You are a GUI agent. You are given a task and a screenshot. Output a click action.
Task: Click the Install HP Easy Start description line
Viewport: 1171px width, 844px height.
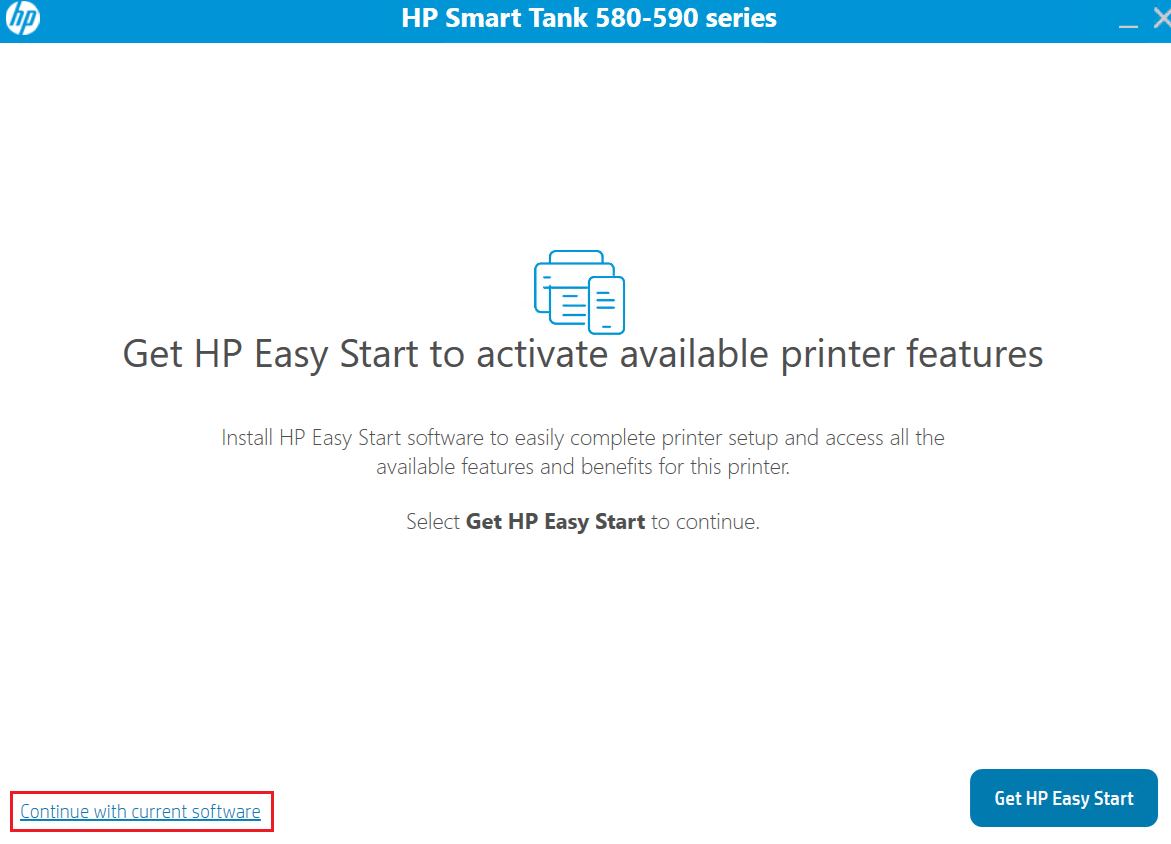pyautogui.click(x=583, y=438)
